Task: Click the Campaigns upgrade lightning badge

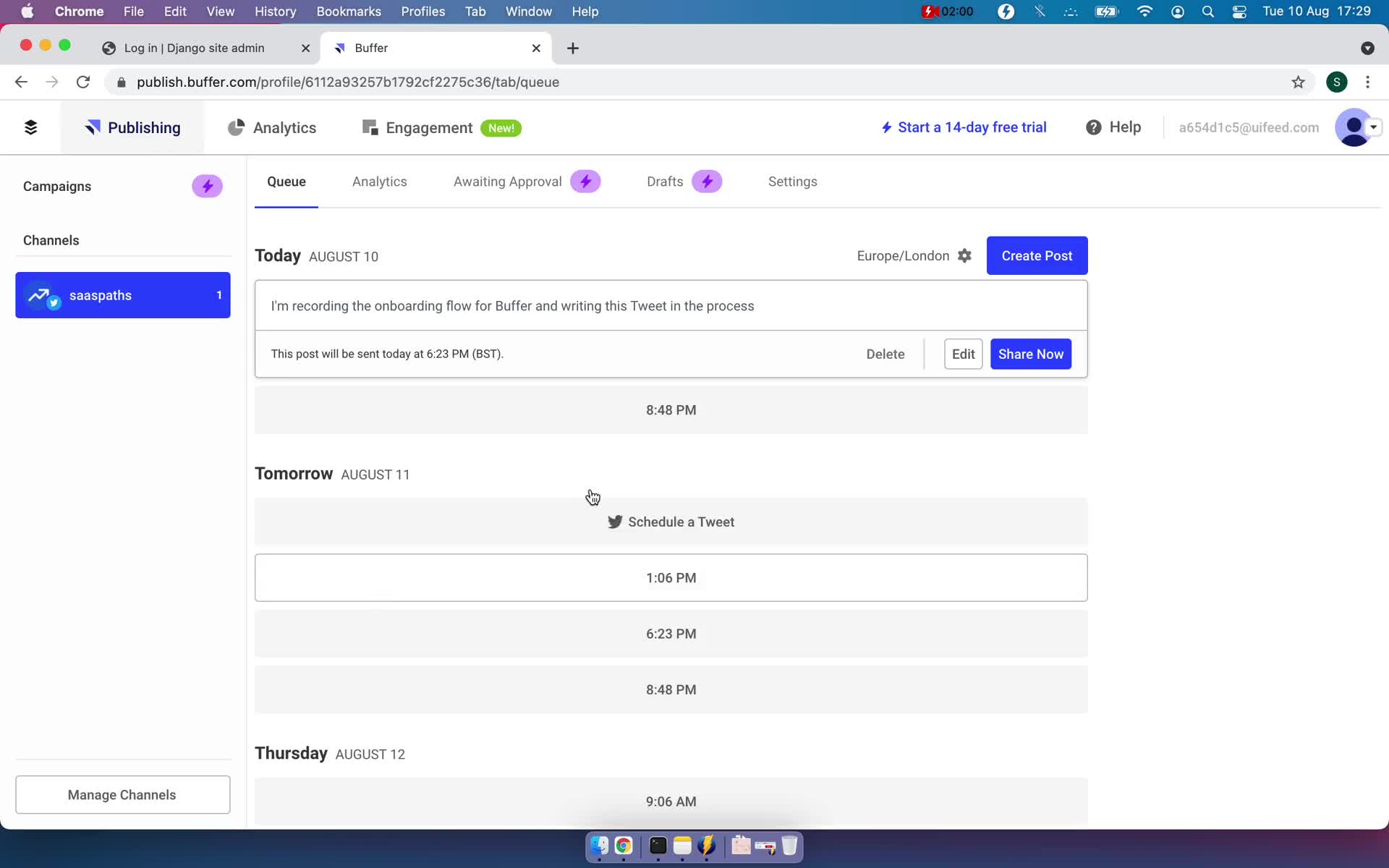Action: click(207, 186)
